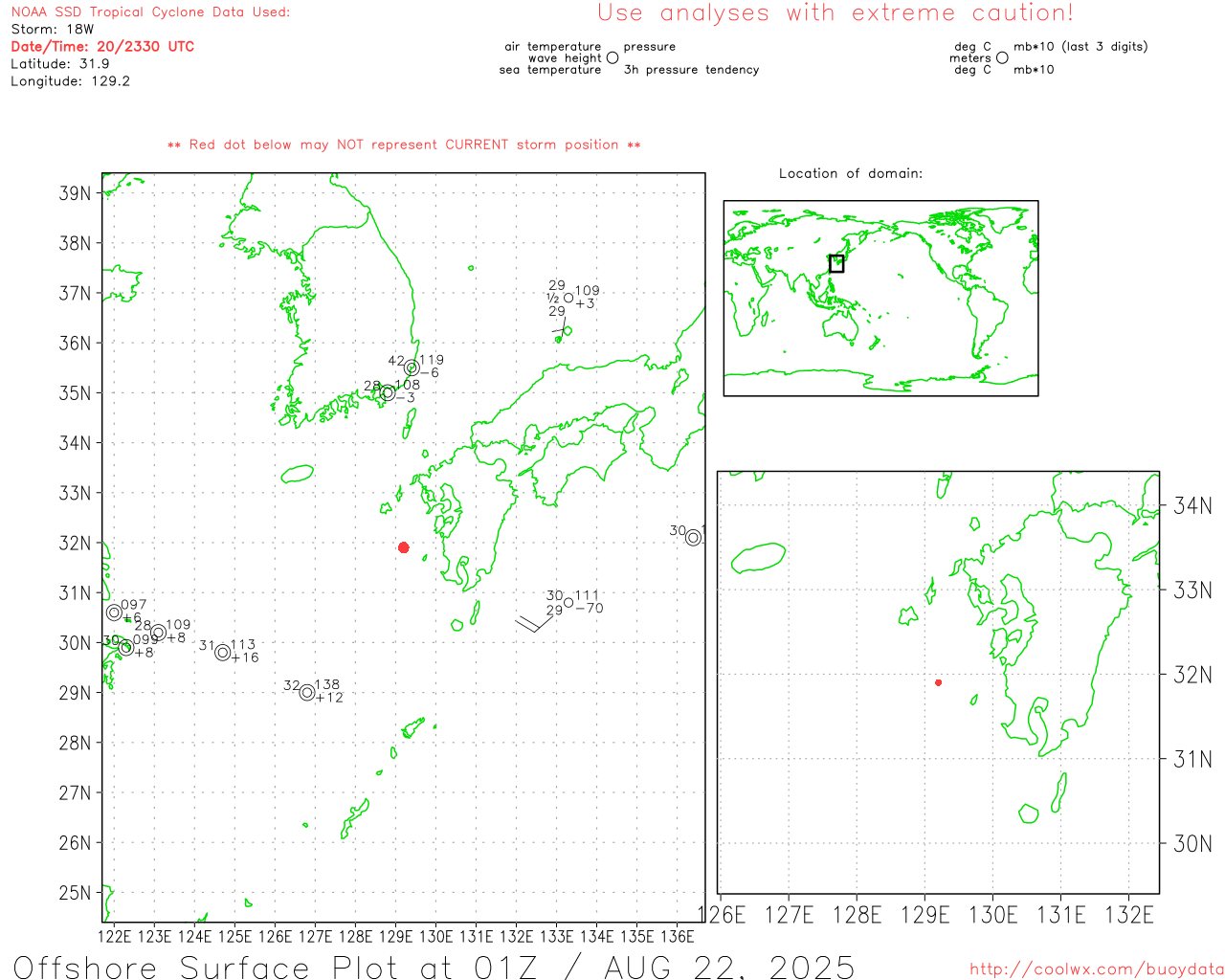
Task: Click 'mb*10 (last 3 digits)' legend label
Action: pos(1080,46)
